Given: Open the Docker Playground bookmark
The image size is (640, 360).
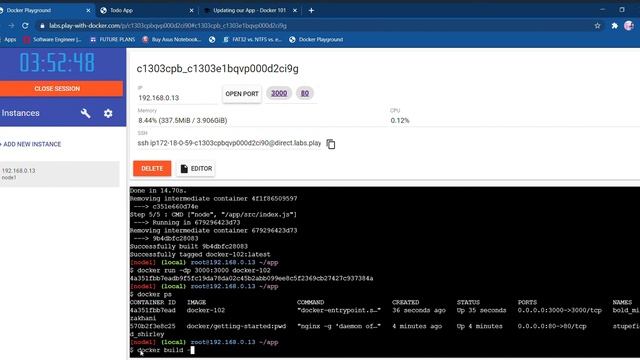Looking at the screenshot, I should [316, 40].
